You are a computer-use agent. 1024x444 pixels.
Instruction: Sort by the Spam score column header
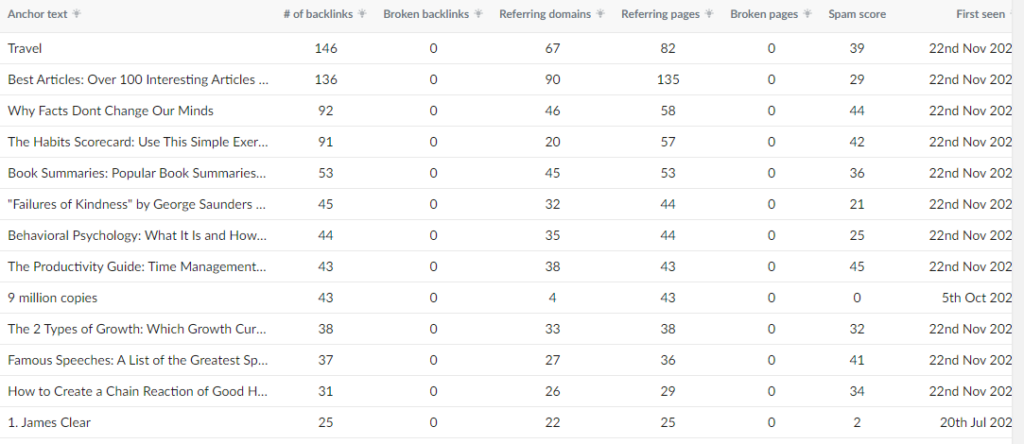[x=857, y=14]
